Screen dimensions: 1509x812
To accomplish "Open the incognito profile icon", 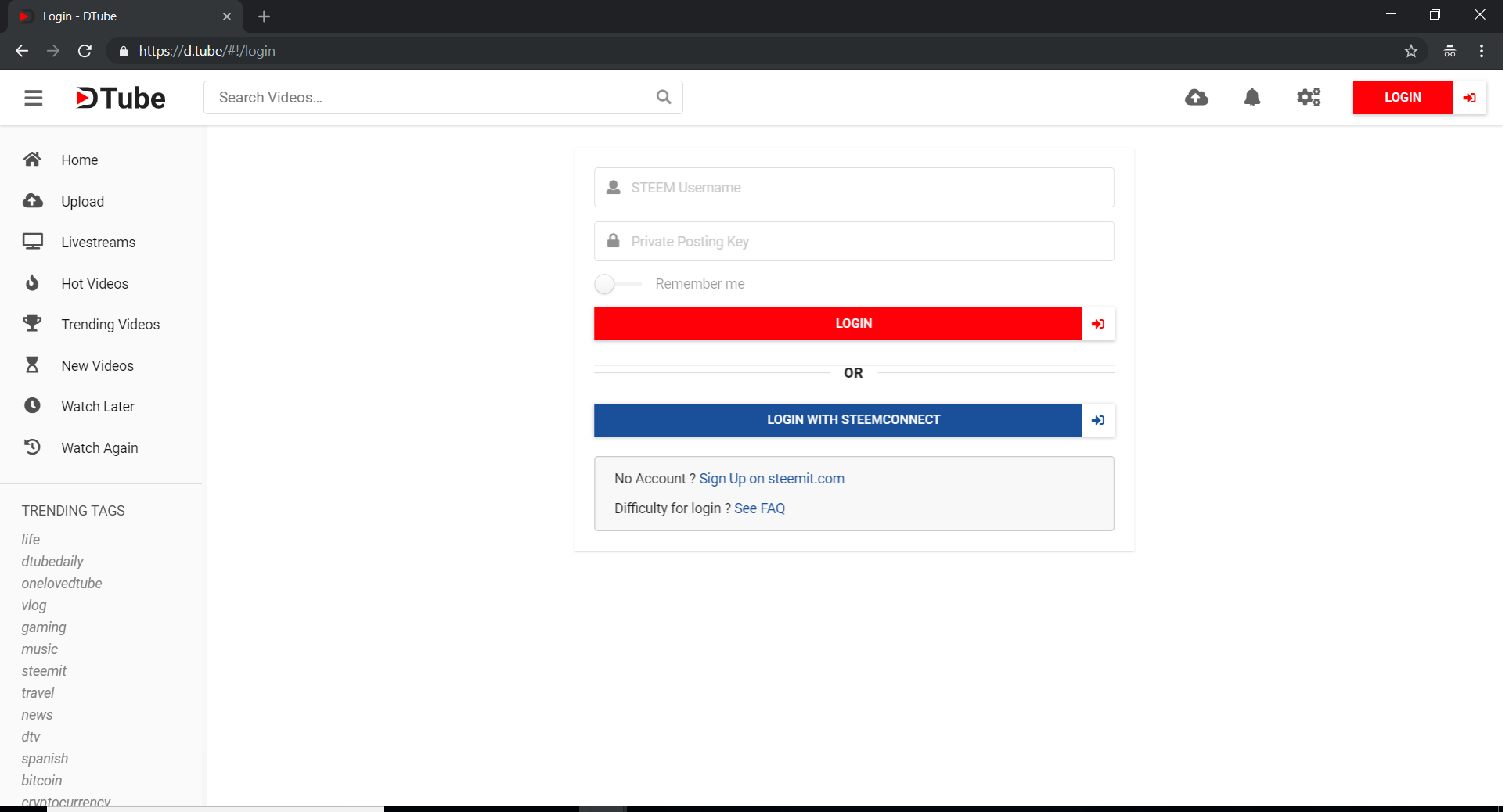I will pos(1450,51).
